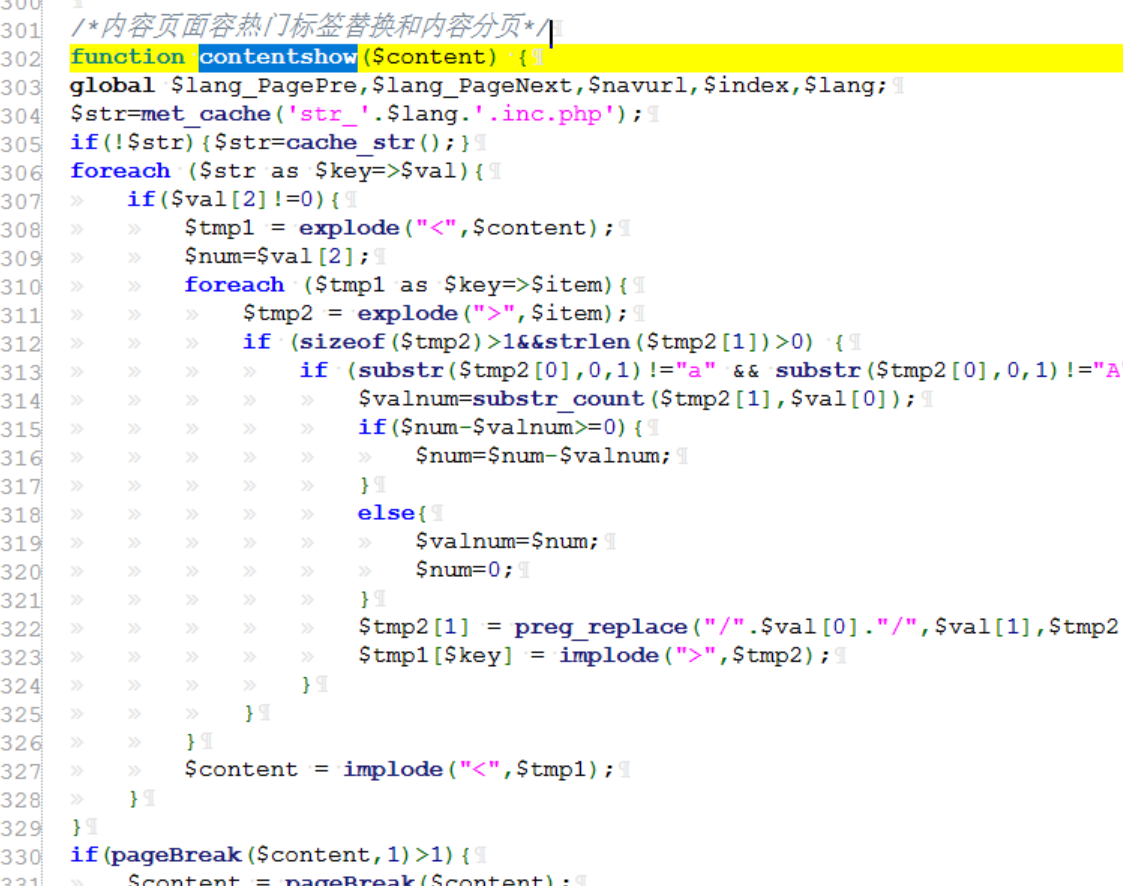Click the inner foreach keyword on line 310
1123x886 pixels.
pyautogui.click(x=234, y=285)
